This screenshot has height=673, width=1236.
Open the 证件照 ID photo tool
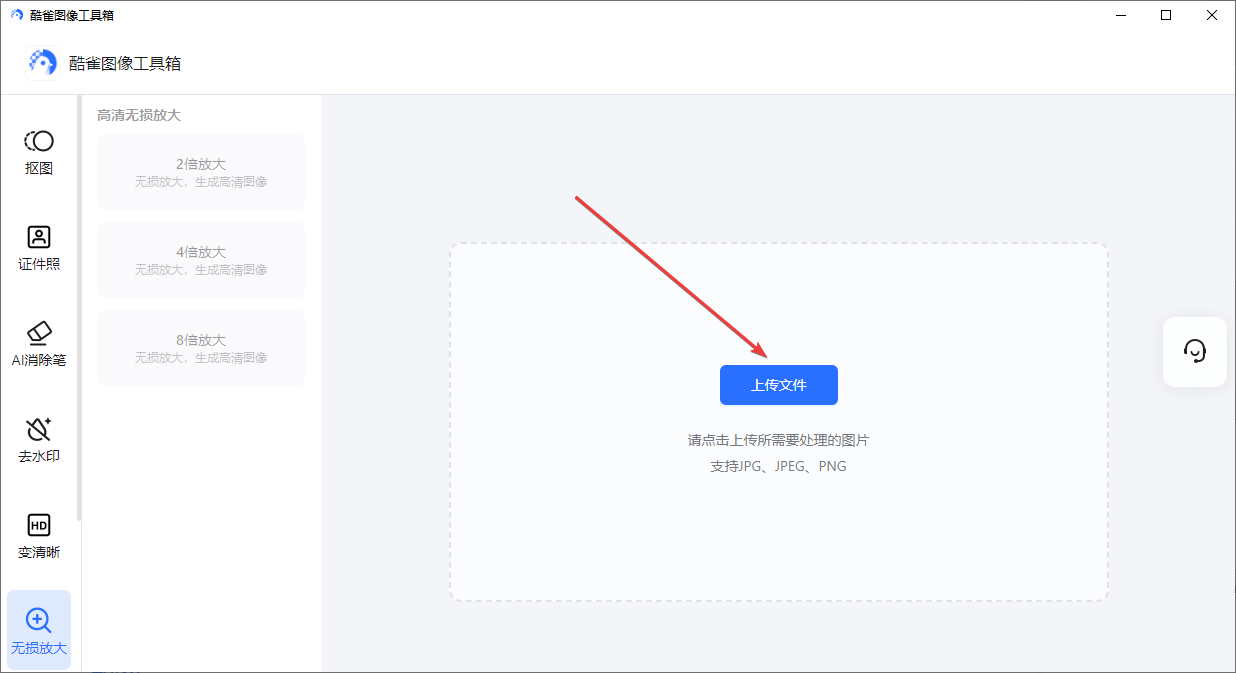tap(38, 248)
